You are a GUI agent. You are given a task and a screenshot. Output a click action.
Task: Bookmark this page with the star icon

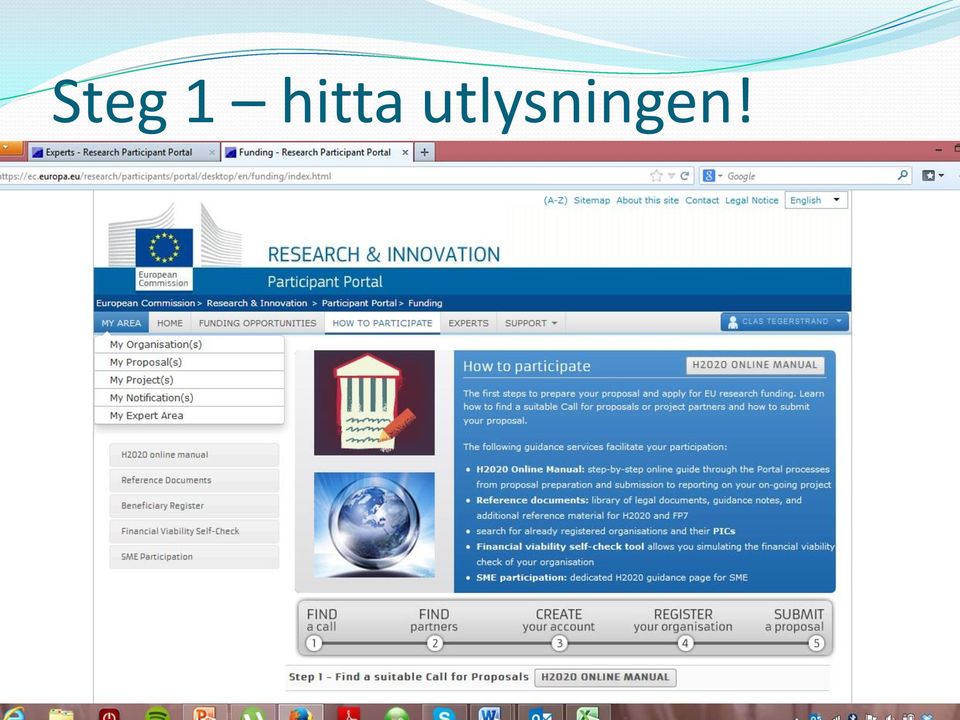point(656,176)
